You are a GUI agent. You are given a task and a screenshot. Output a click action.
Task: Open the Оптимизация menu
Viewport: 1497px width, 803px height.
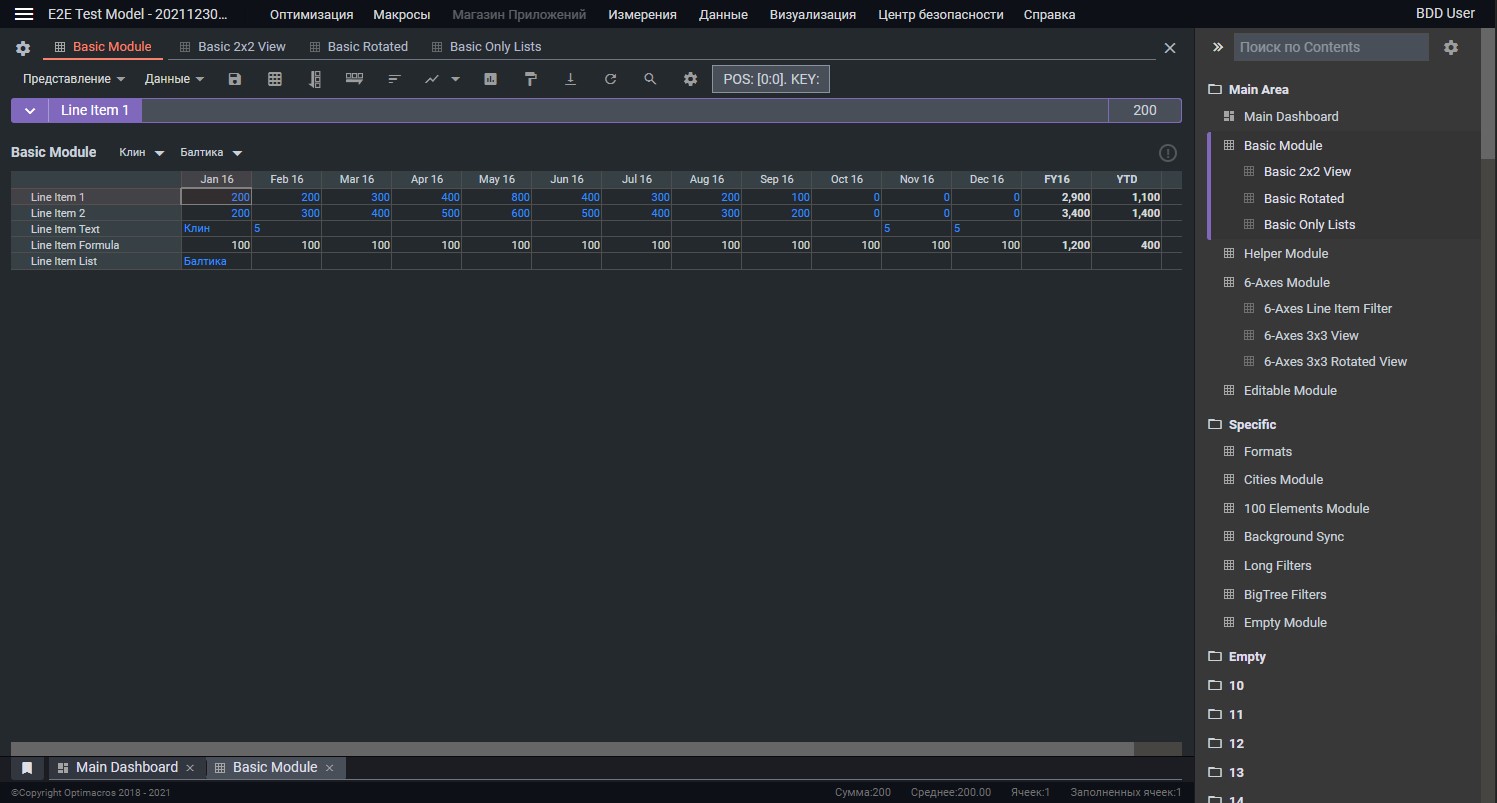coord(311,14)
